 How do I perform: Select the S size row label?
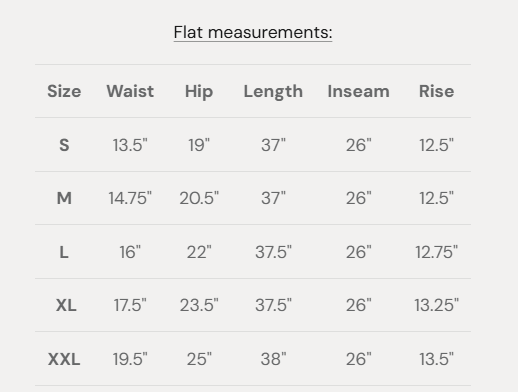pyautogui.click(x=64, y=145)
